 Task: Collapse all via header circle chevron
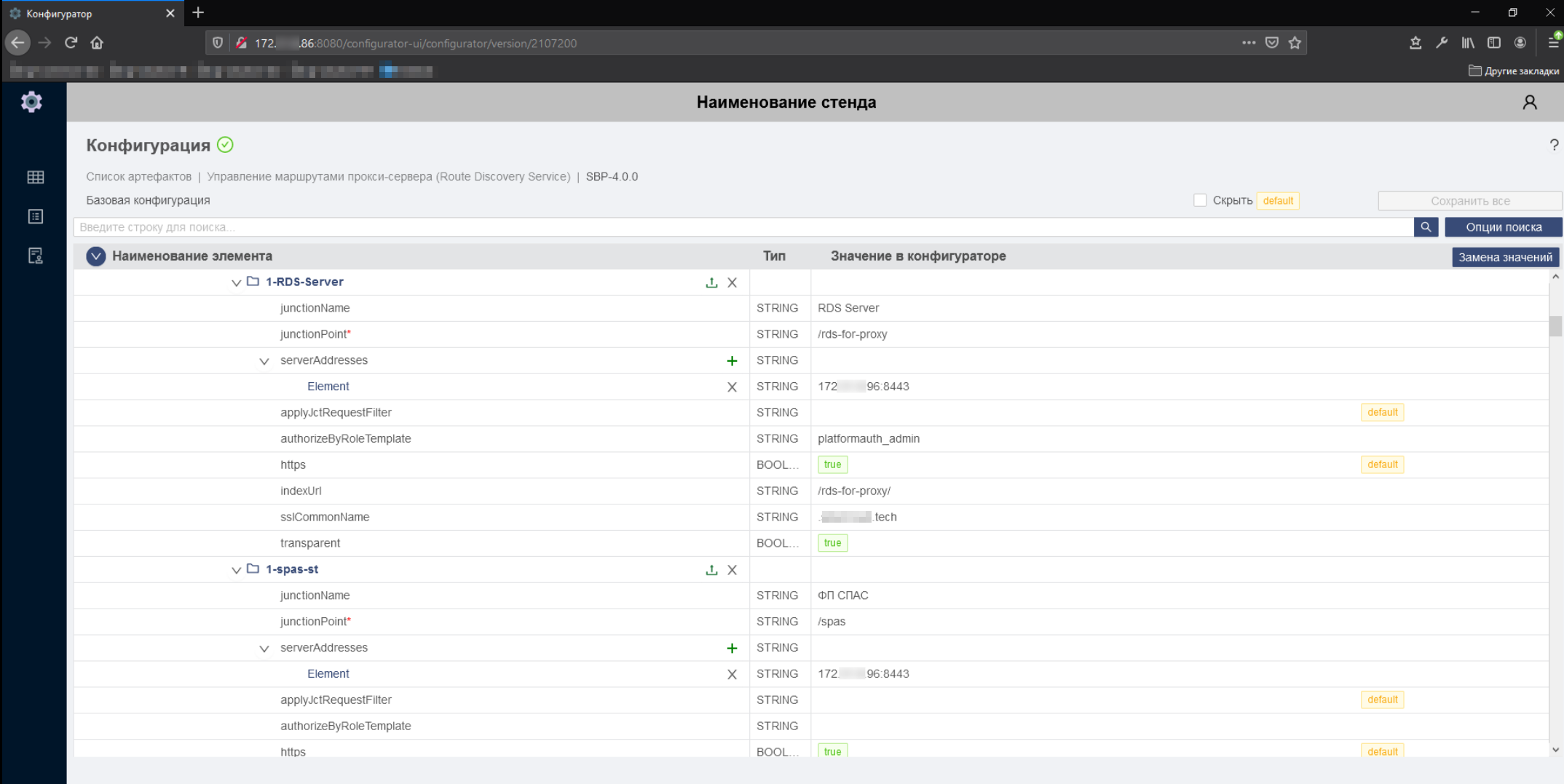[x=96, y=256]
